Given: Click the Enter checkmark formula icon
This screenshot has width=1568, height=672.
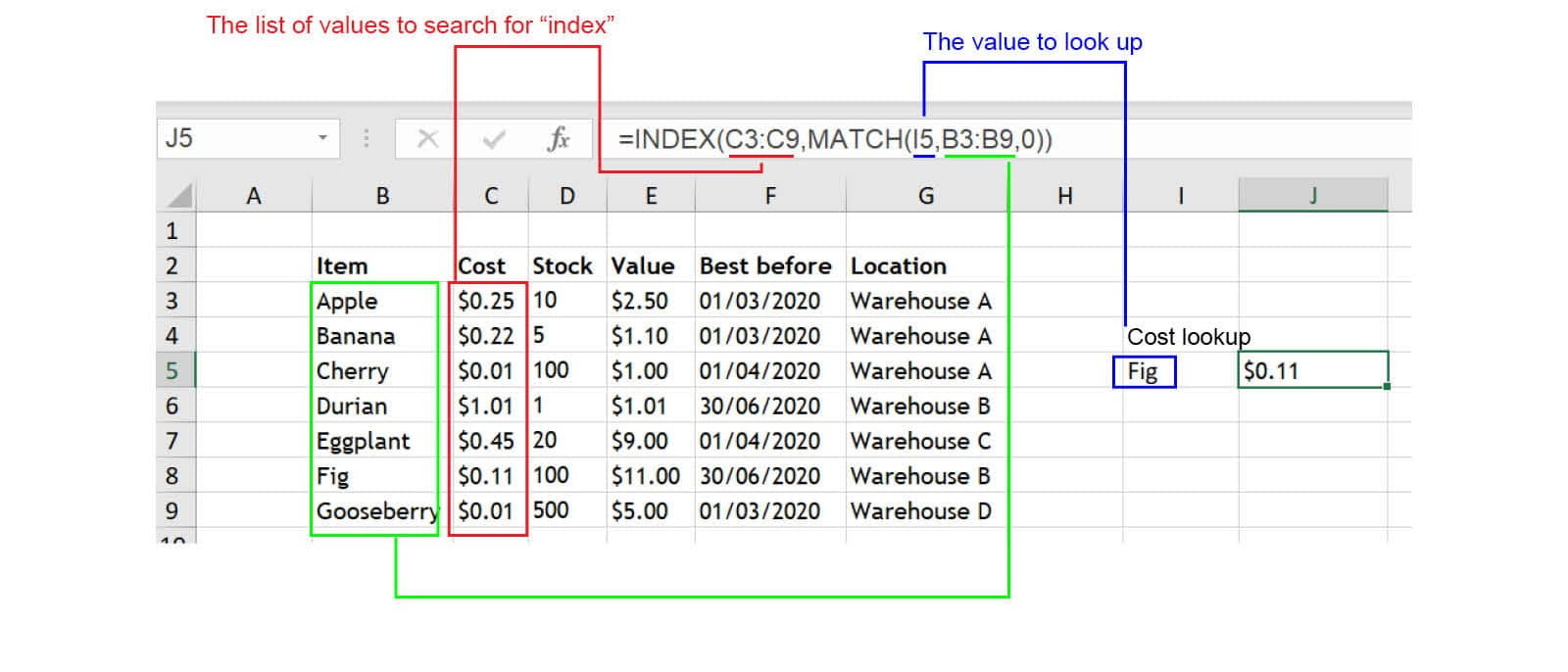Looking at the screenshot, I should (493, 139).
